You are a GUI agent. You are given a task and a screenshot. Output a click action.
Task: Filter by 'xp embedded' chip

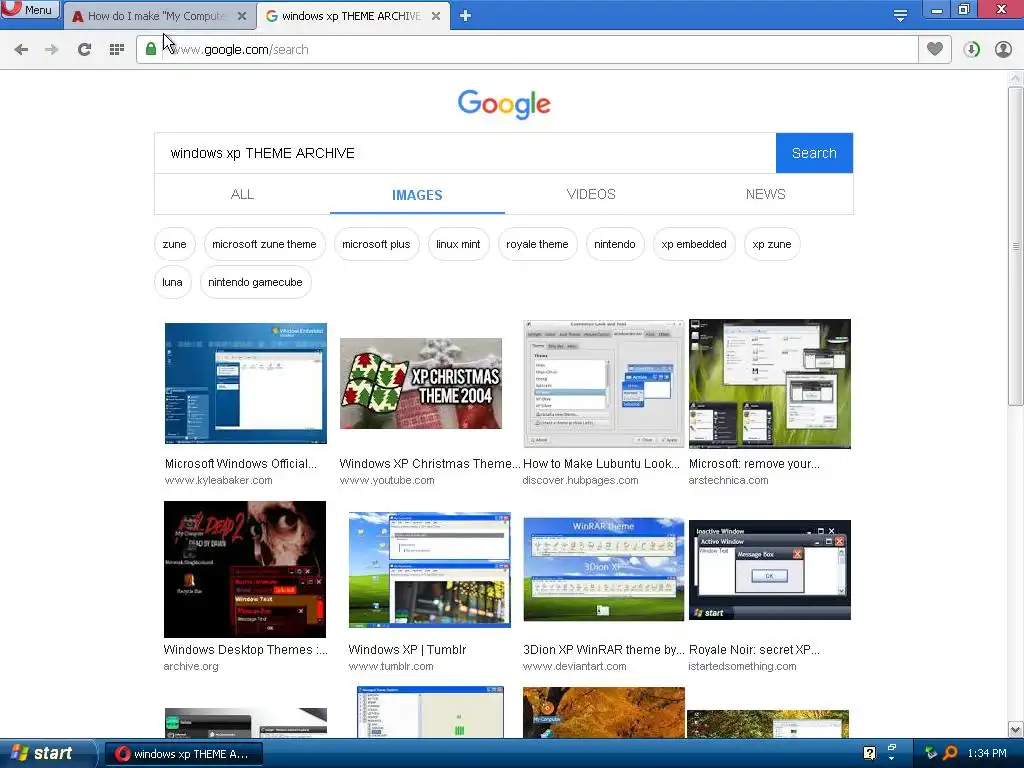tap(694, 244)
